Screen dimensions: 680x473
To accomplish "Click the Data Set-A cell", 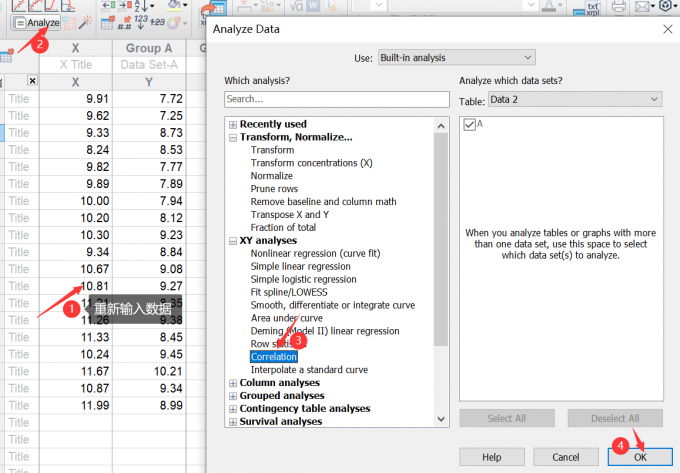I will click(149, 65).
